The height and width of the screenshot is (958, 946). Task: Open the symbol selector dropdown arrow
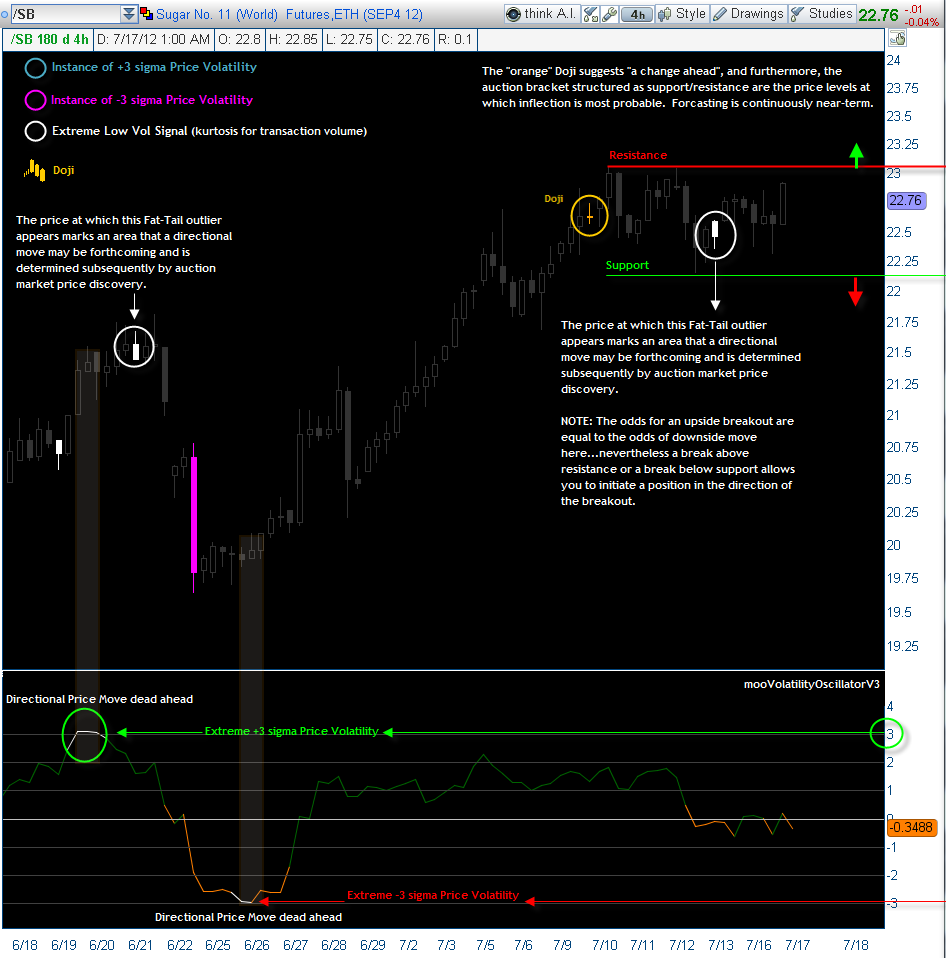pos(129,13)
